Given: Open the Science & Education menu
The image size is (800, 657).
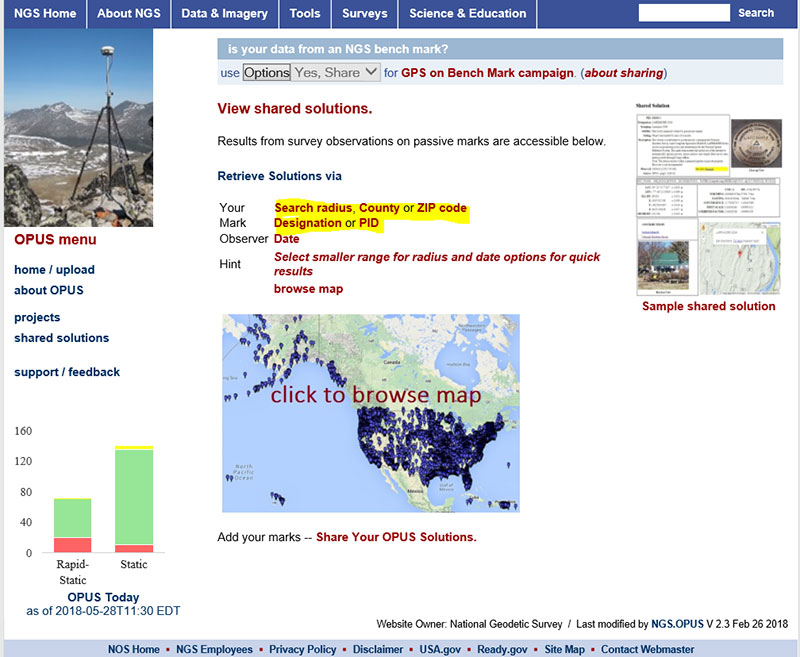Looking at the screenshot, I should pos(467,14).
